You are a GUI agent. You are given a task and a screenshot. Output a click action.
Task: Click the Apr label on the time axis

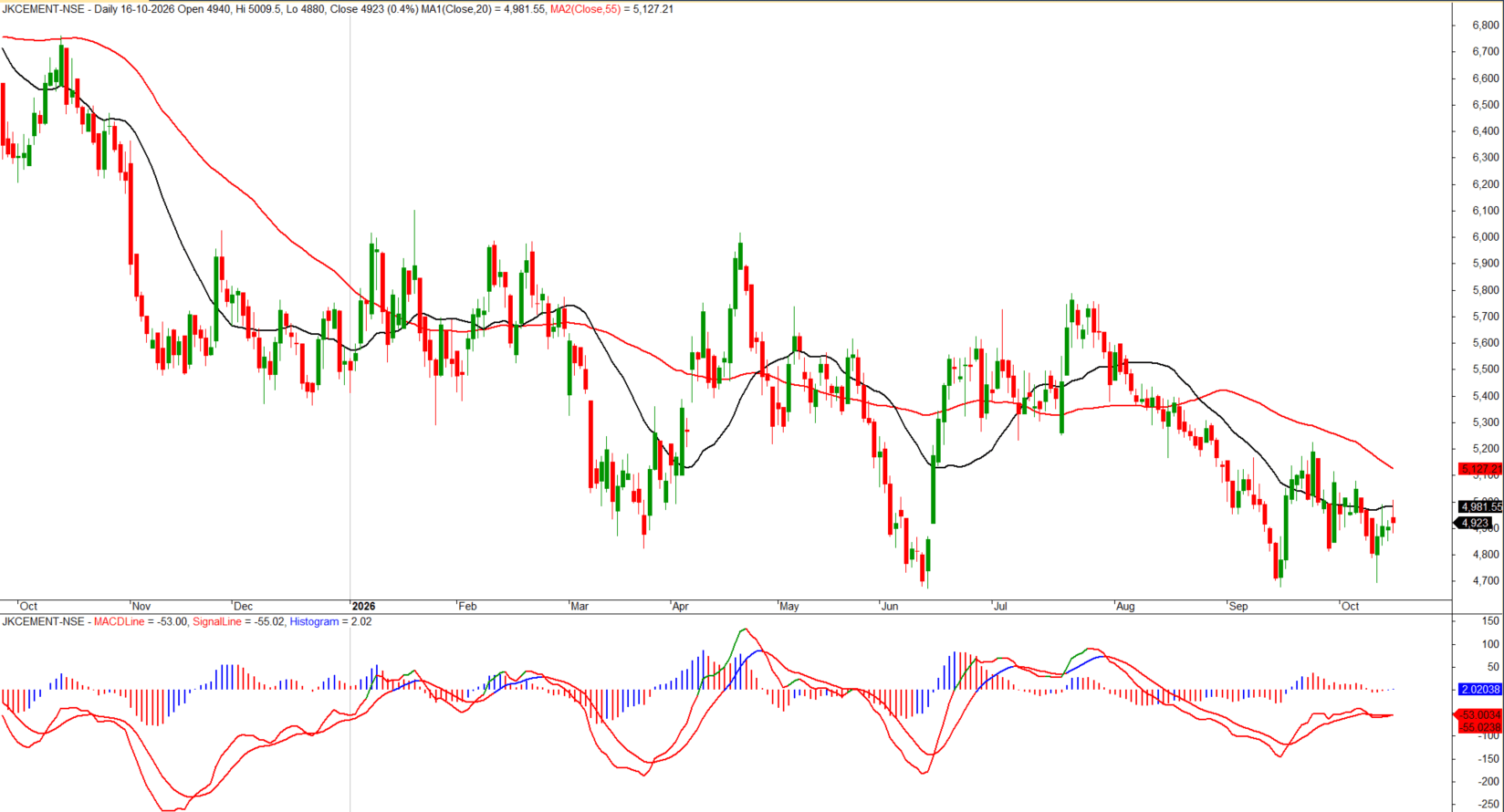coord(680,606)
